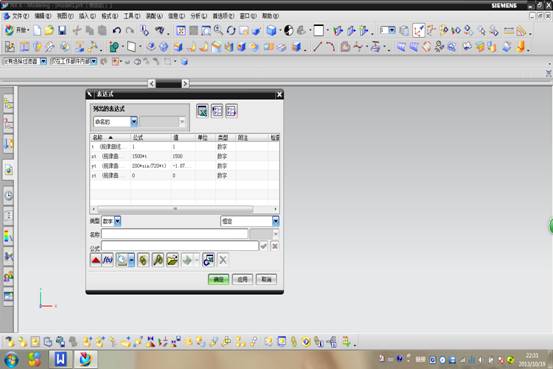Open the 文件 (File) menu

pos(17,16)
